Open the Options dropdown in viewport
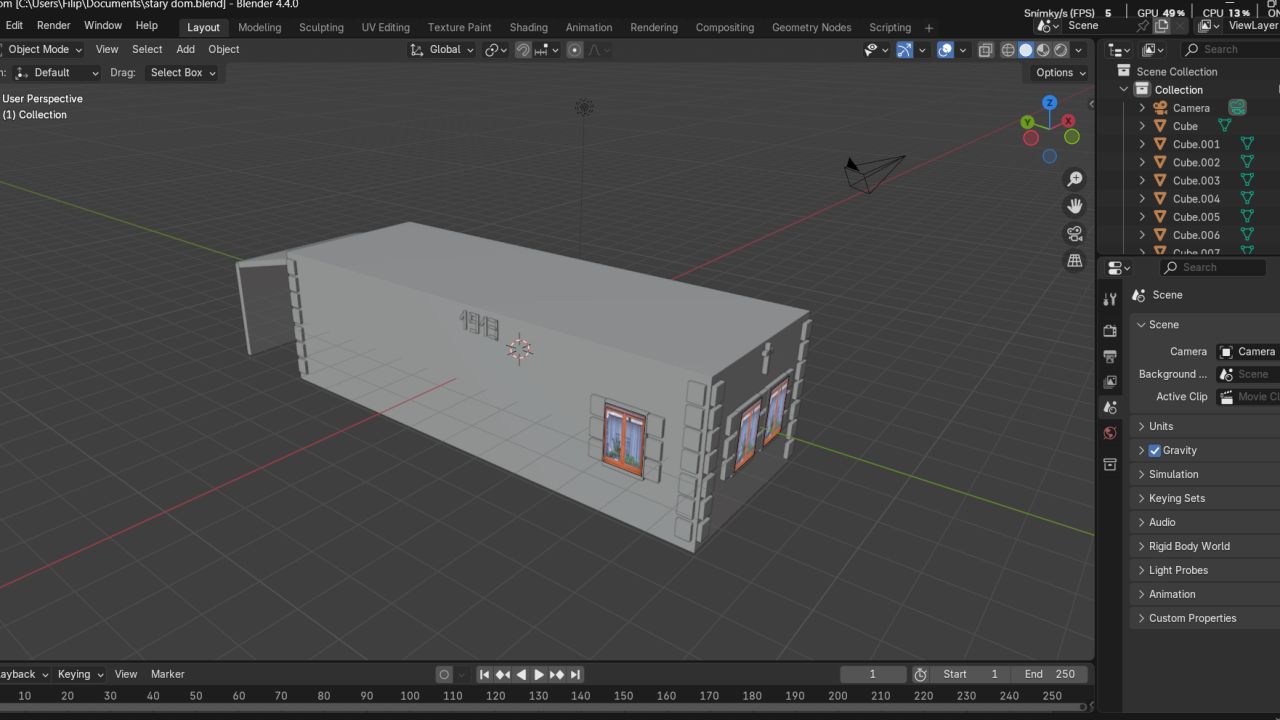Image resolution: width=1280 pixels, height=720 pixels. (x=1060, y=72)
